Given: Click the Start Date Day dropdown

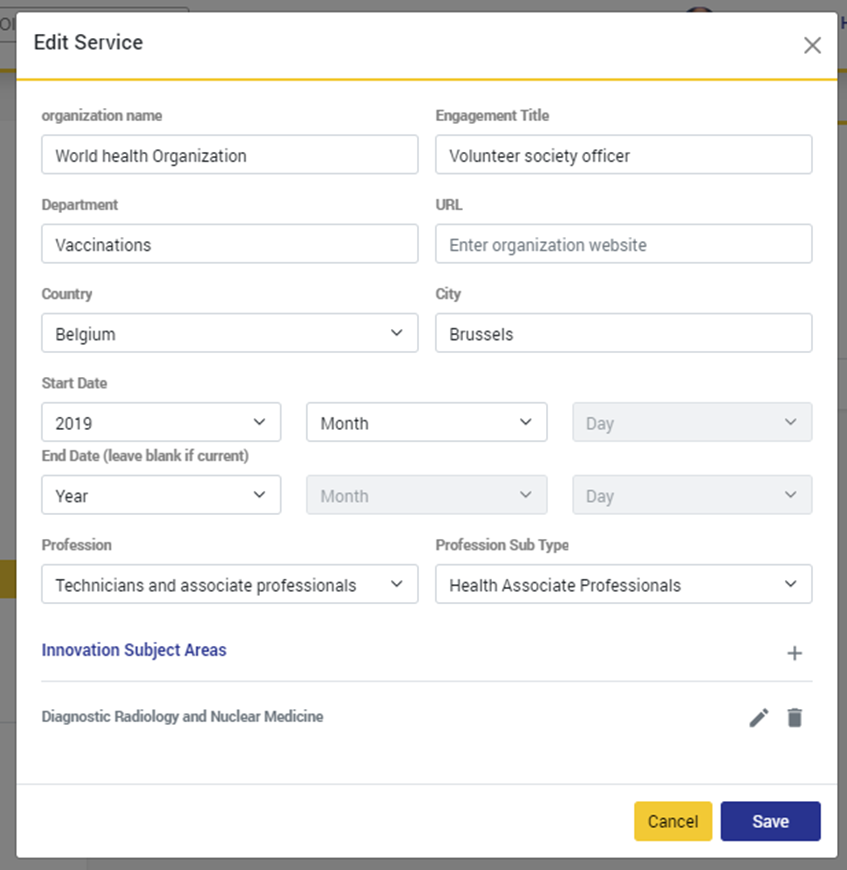Looking at the screenshot, I should [691, 423].
